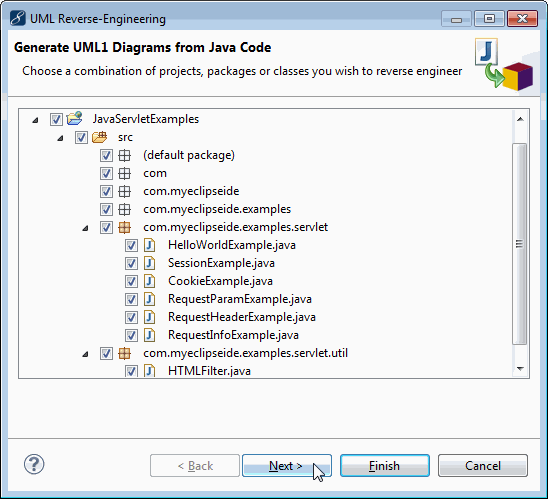
Task: Click the JavaServletExamples project folder icon
Action: [74, 119]
